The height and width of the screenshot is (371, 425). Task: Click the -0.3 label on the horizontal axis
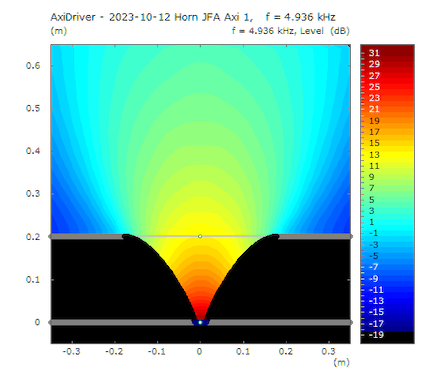pyautogui.click(x=71, y=351)
